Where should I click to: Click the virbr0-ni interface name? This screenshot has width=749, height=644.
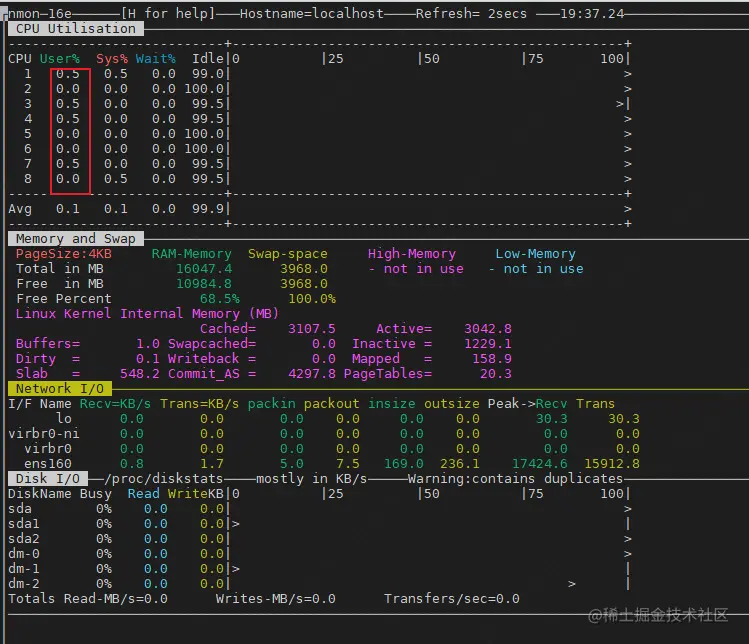[44, 433]
